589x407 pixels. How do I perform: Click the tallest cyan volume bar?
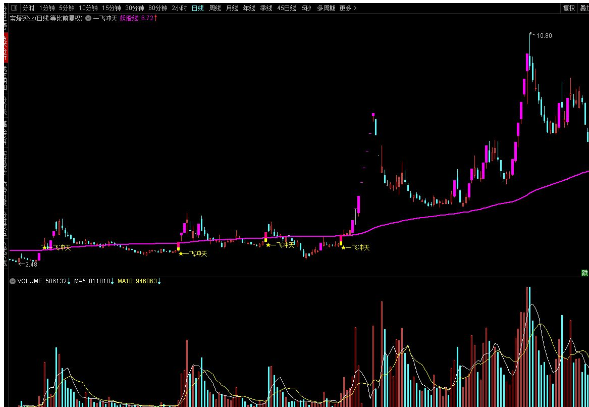(529, 347)
